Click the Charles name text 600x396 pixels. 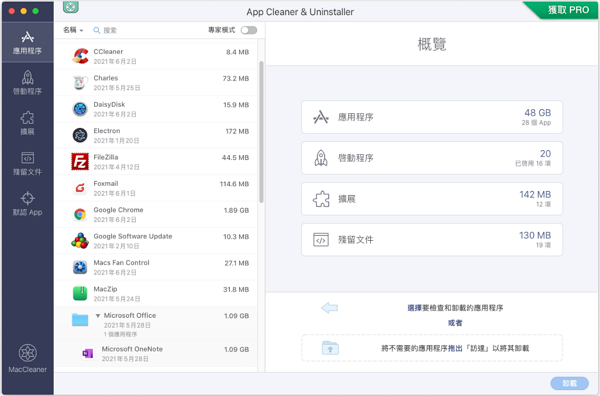[106, 78]
